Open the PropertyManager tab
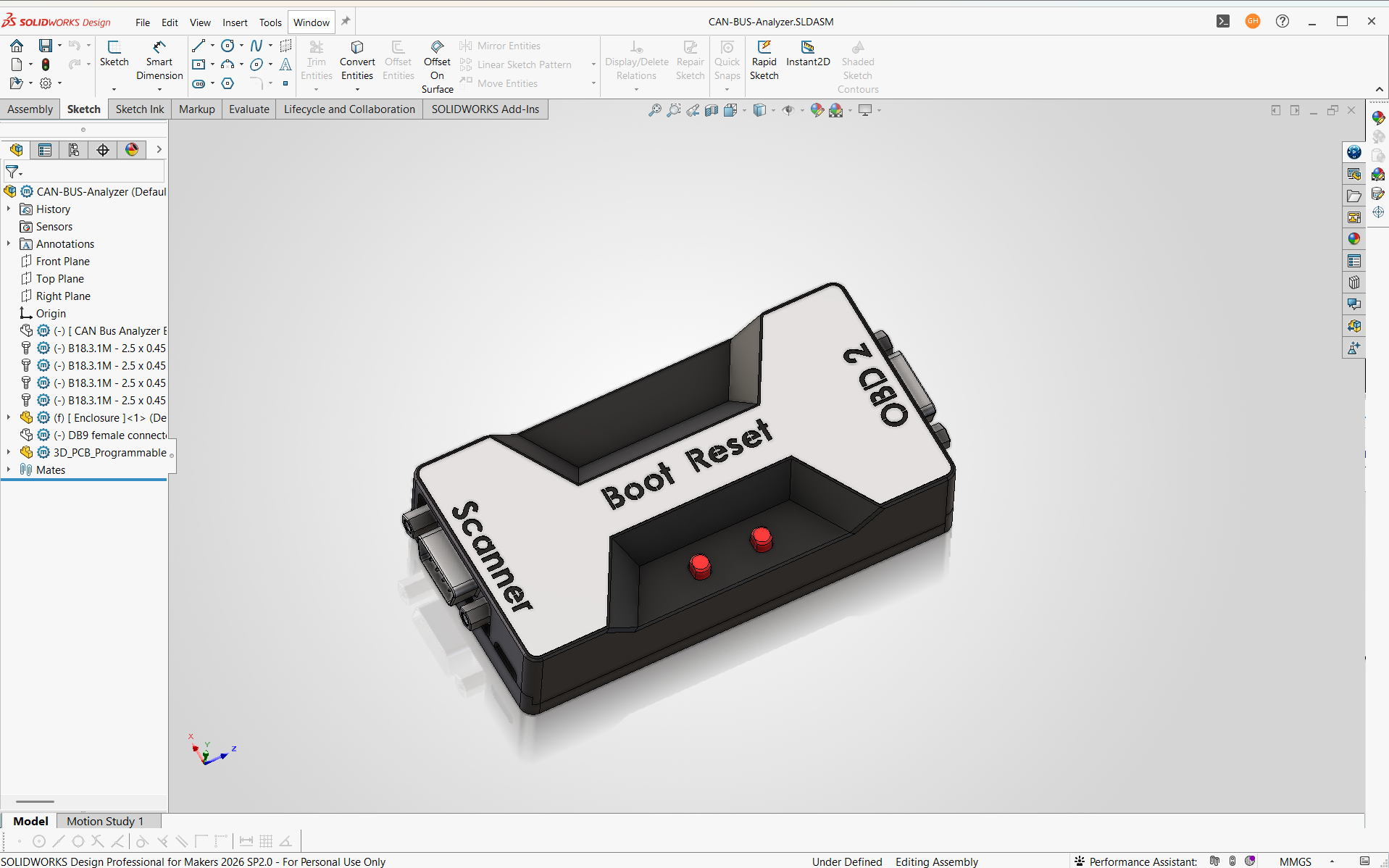1389x868 pixels. [x=45, y=150]
